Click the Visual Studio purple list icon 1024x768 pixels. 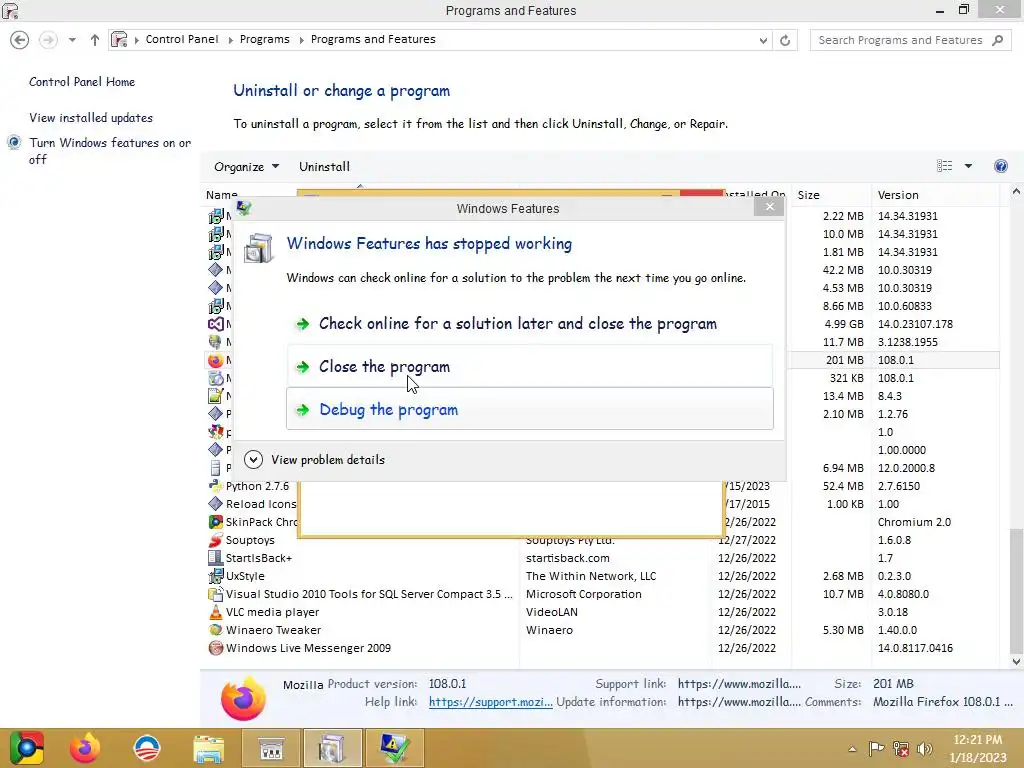click(216, 324)
